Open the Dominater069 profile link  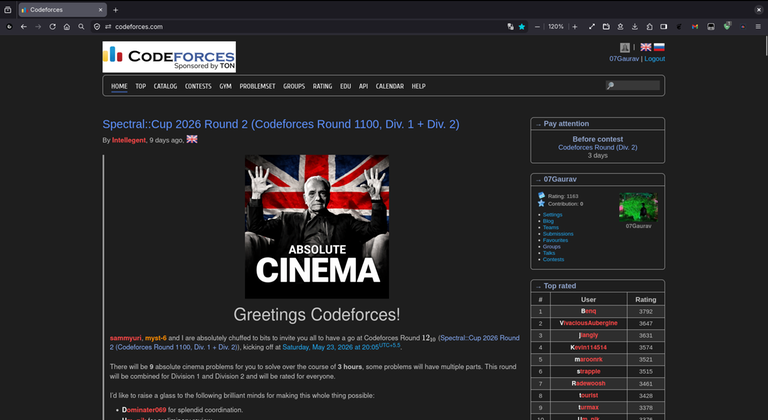[144, 410]
